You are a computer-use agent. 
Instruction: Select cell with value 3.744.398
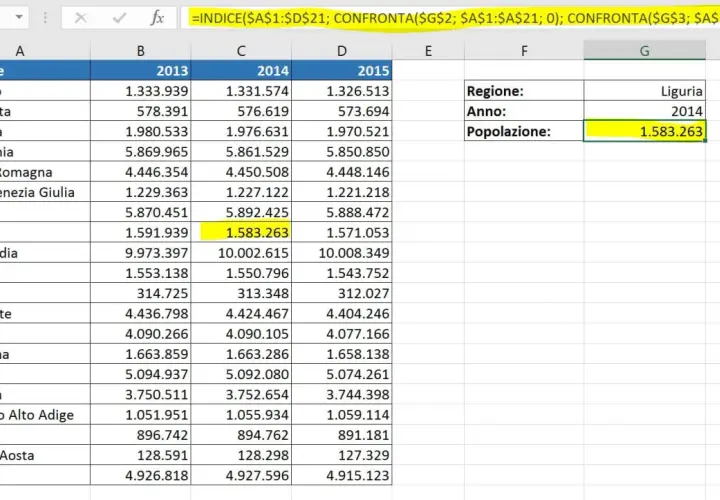click(x=342, y=394)
